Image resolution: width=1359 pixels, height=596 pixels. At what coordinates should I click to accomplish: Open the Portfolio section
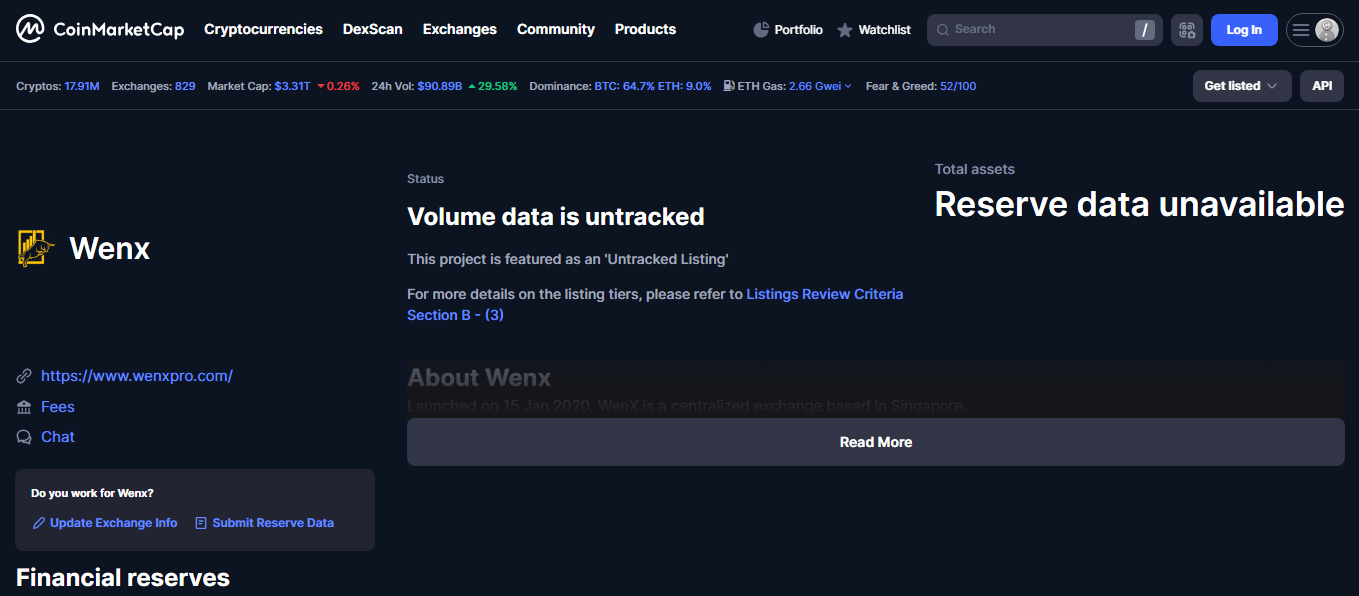point(788,29)
